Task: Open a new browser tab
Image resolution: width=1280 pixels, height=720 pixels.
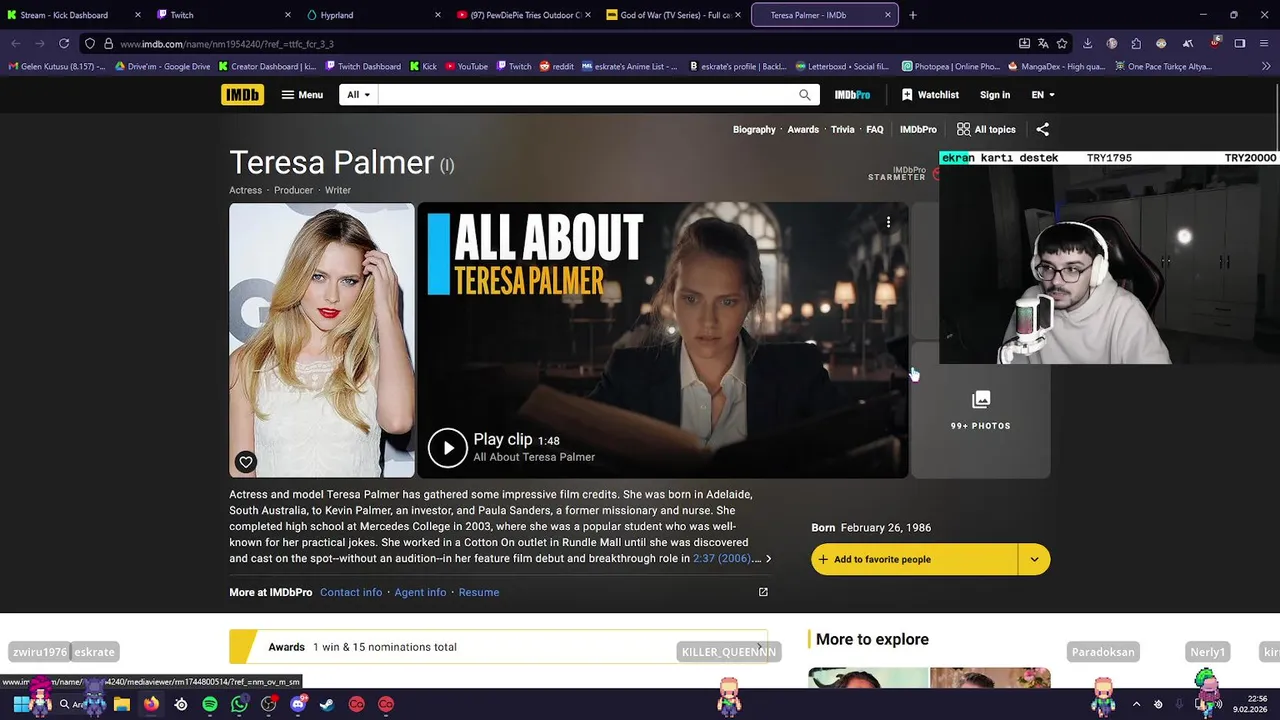Action: pyautogui.click(x=912, y=15)
